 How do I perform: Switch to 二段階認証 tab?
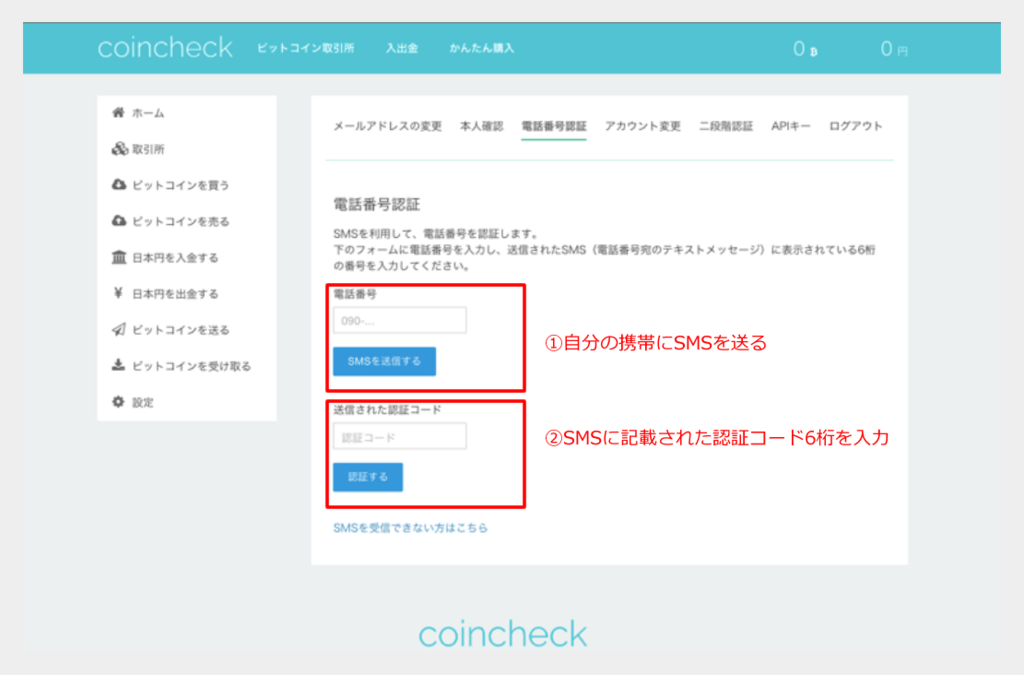click(x=726, y=126)
